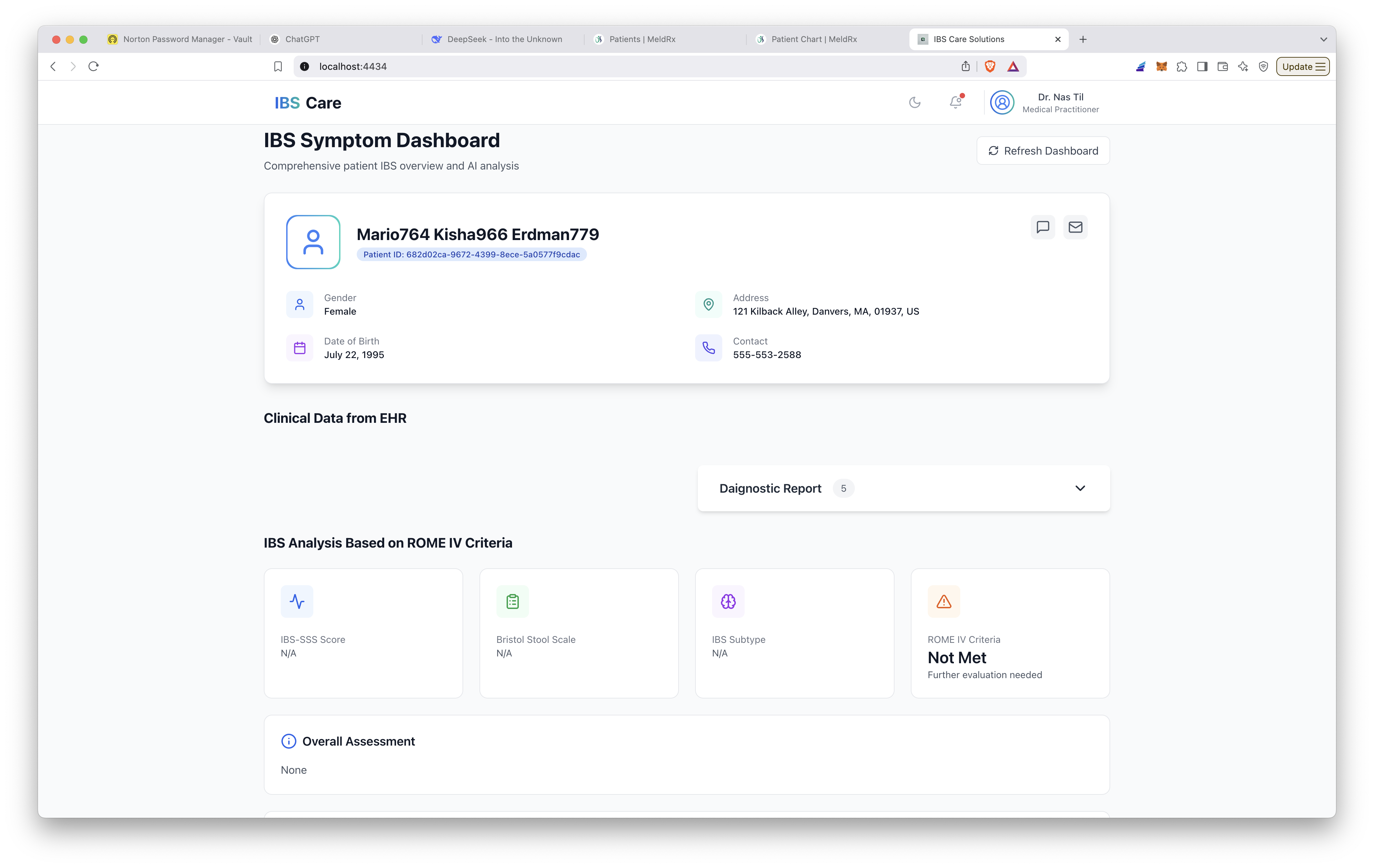Image resolution: width=1374 pixels, height=868 pixels.
Task: Toggle dark mode moon icon
Action: pos(915,103)
